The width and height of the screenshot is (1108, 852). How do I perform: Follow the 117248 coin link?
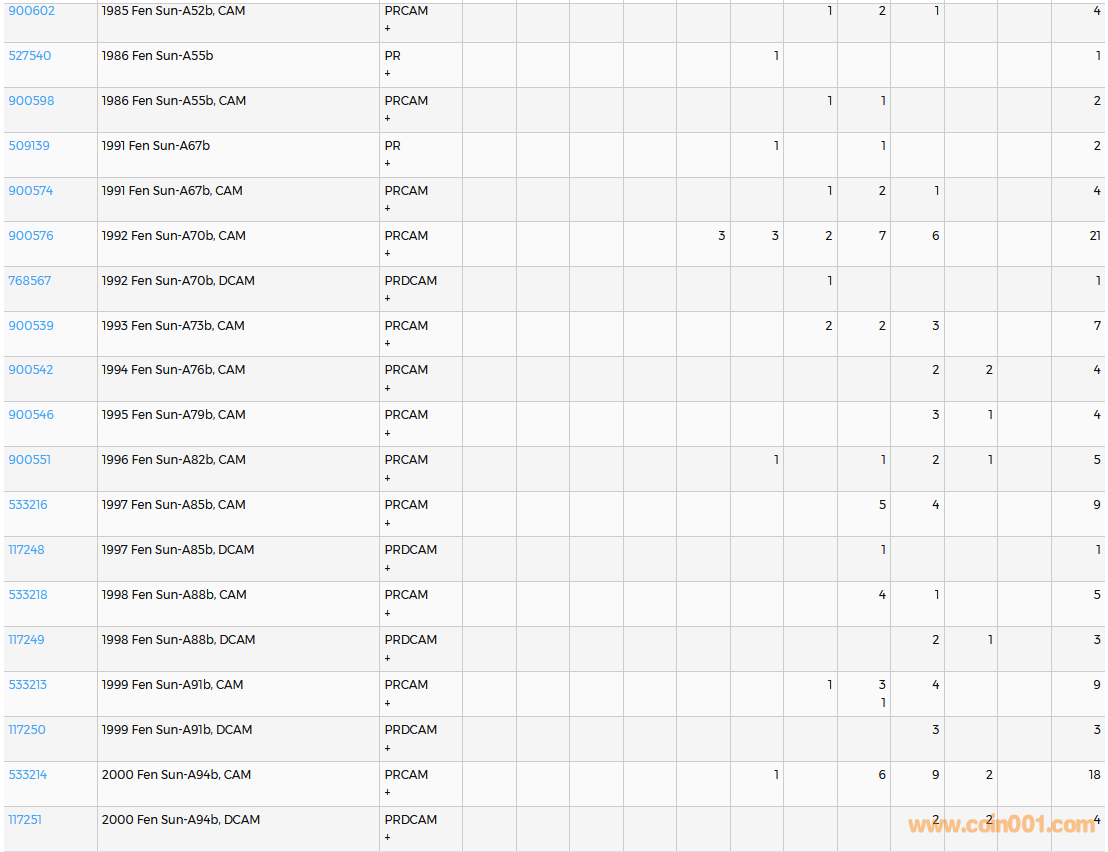pos(27,550)
